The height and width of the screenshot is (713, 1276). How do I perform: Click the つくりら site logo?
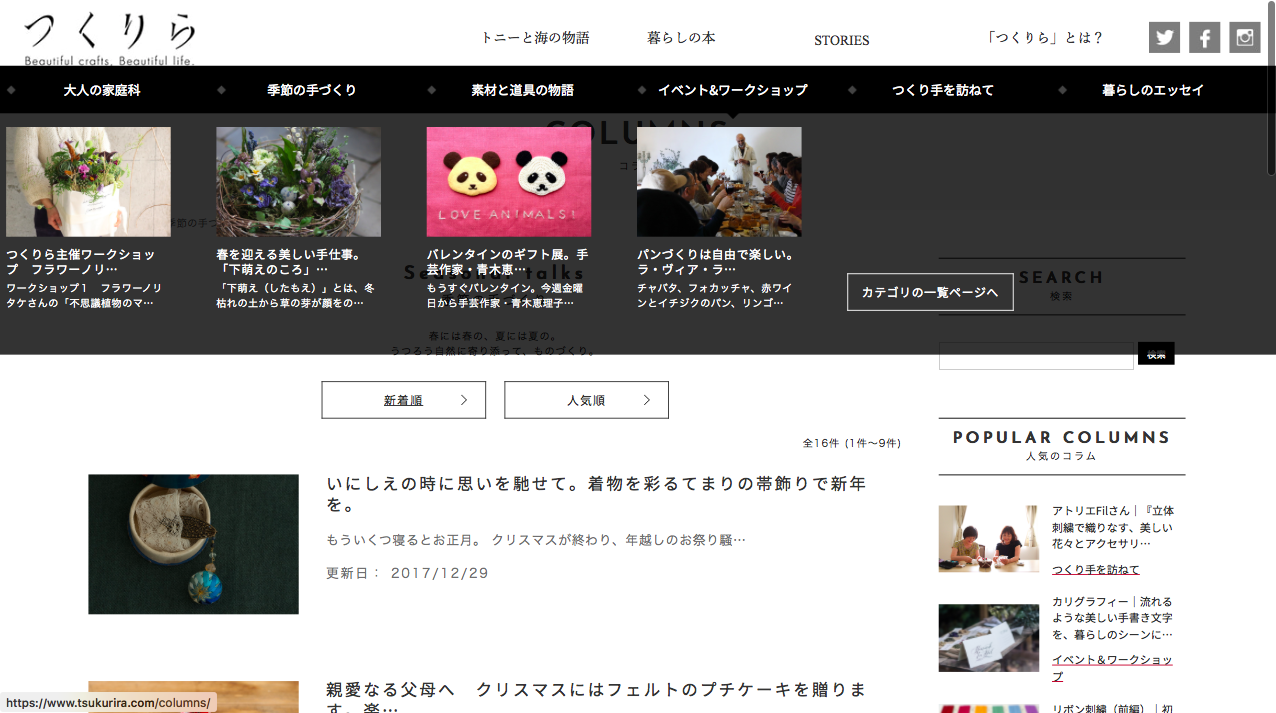pos(110,38)
